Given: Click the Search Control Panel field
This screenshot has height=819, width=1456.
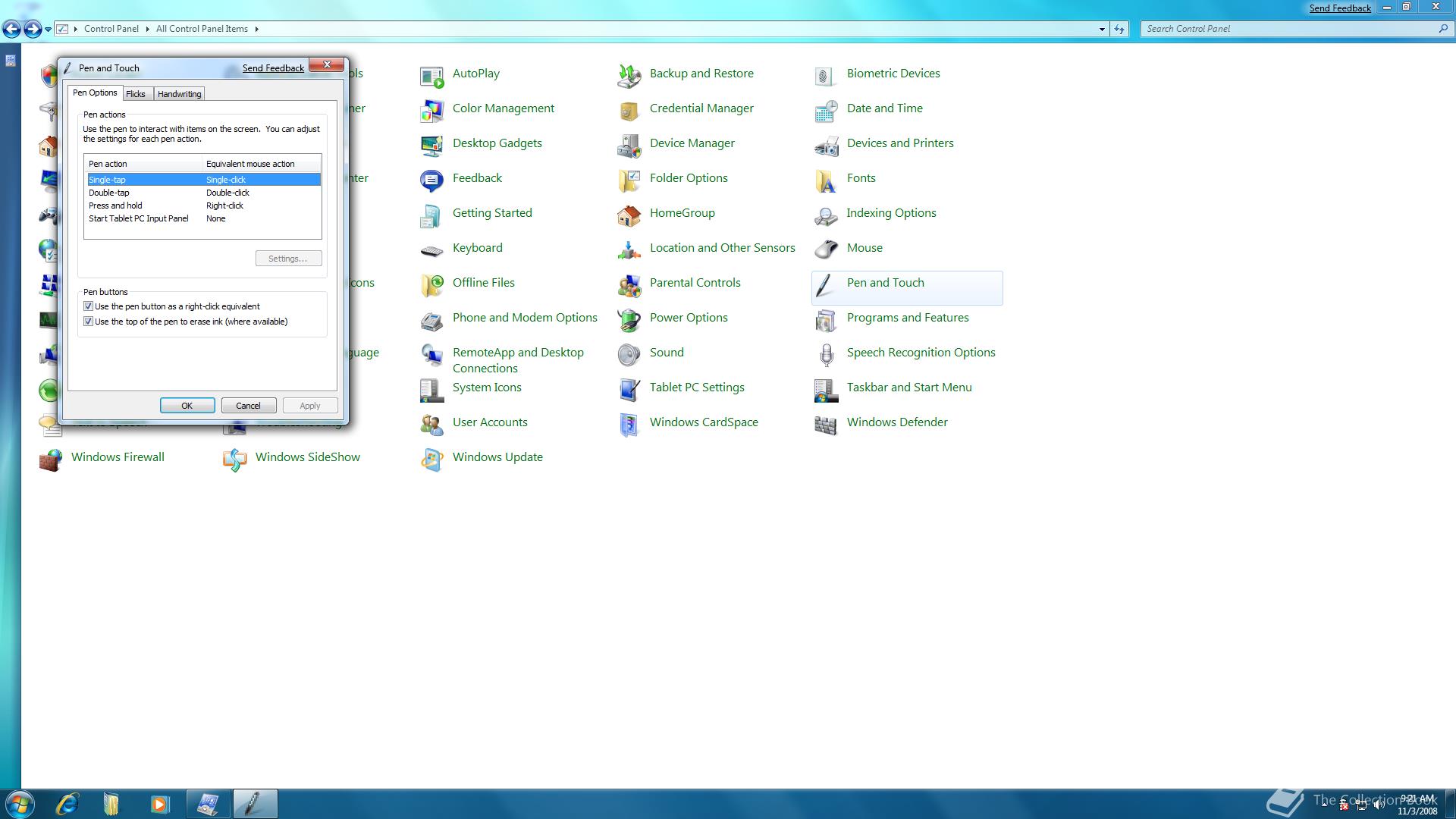Looking at the screenshot, I should (x=1290, y=29).
